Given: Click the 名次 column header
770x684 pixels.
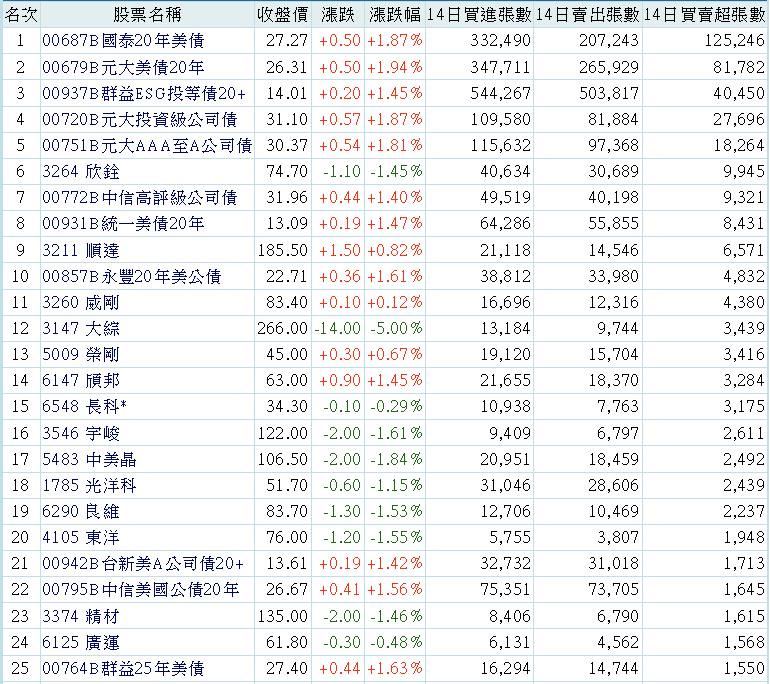Looking at the screenshot, I should coord(21,15).
